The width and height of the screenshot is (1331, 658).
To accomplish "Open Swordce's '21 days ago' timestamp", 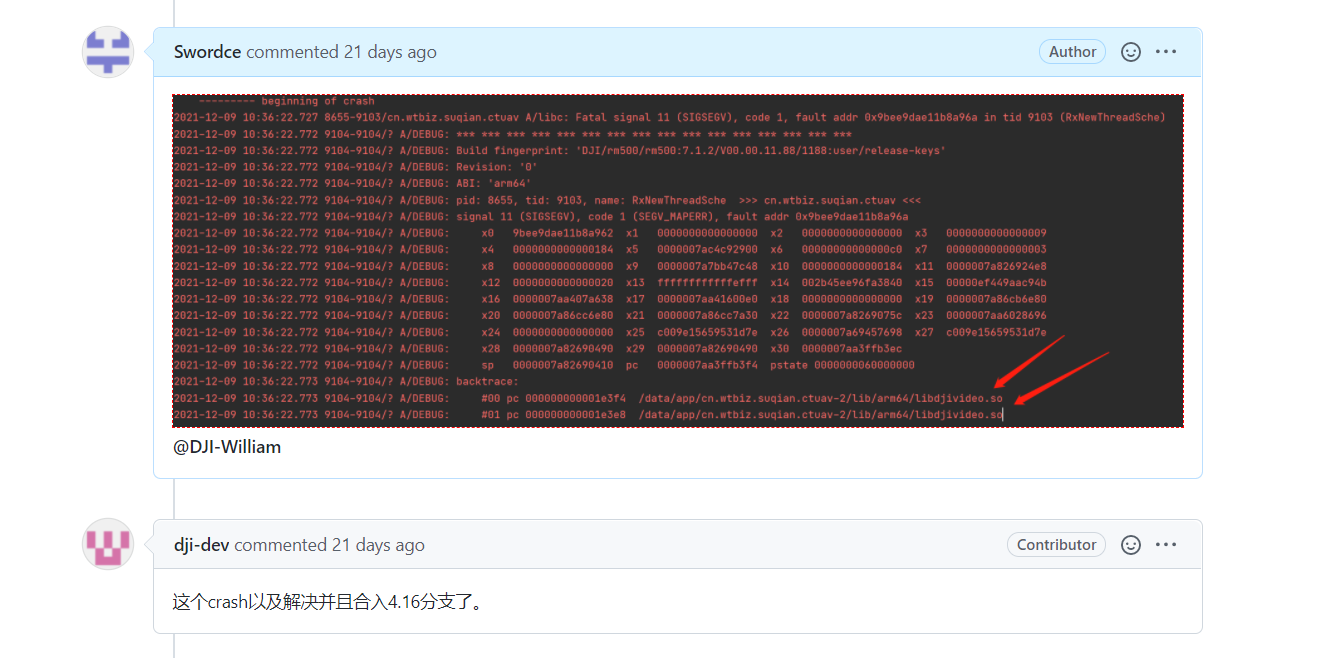I will [390, 52].
